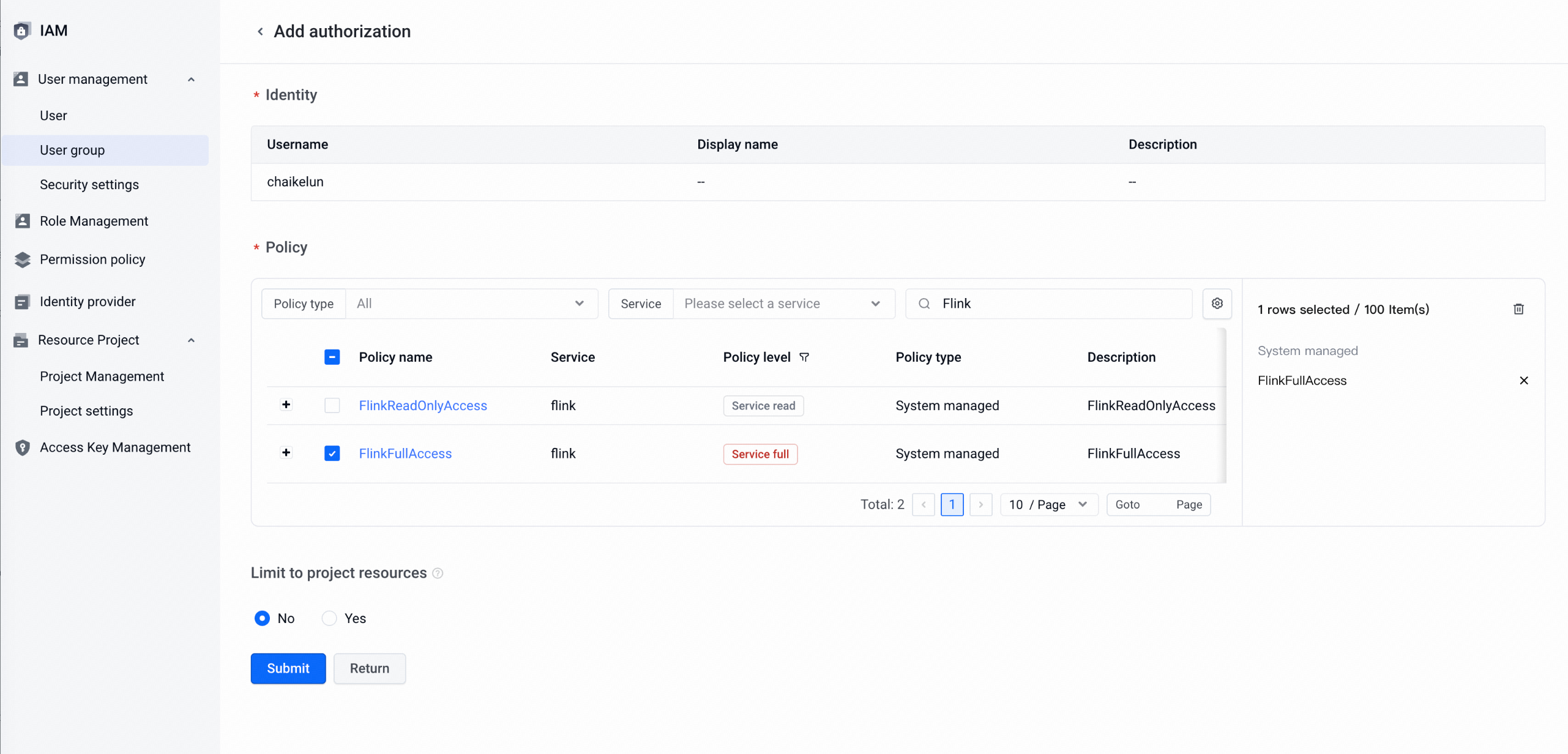The width and height of the screenshot is (1568, 754).
Task: Click the Flink search input field
Action: tap(1048, 304)
